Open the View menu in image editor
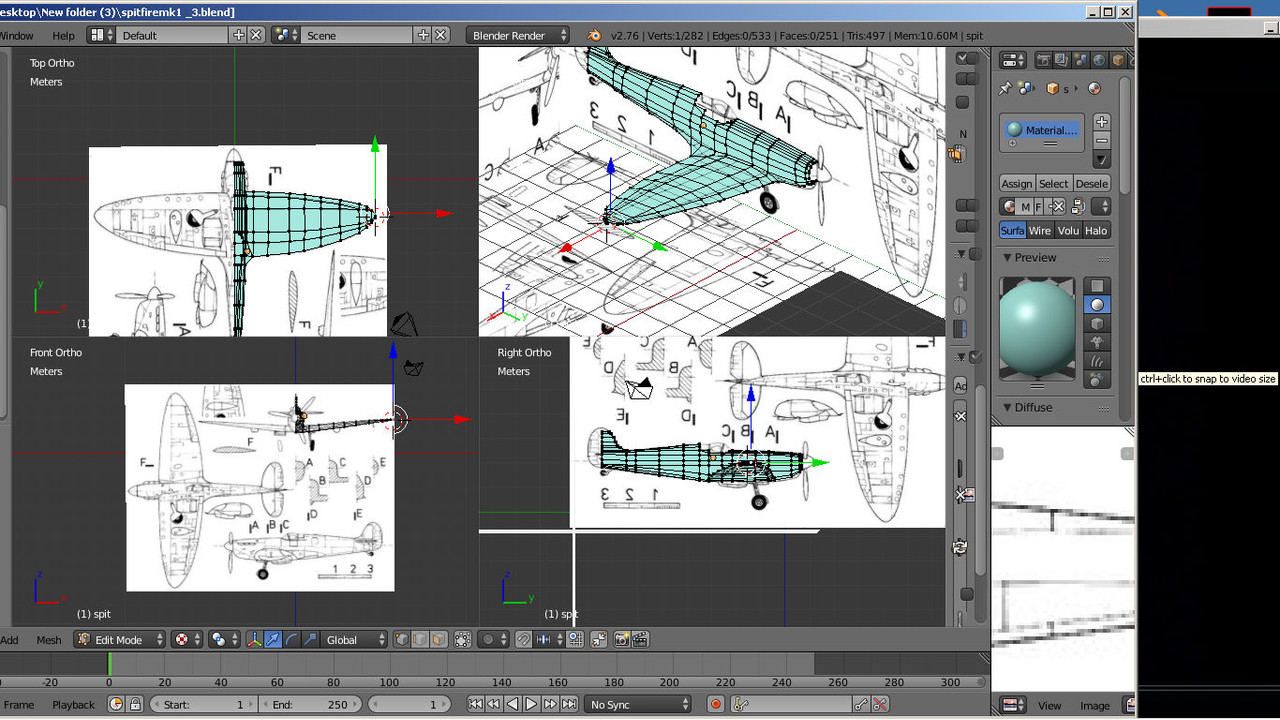1280x720 pixels. click(x=1049, y=705)
